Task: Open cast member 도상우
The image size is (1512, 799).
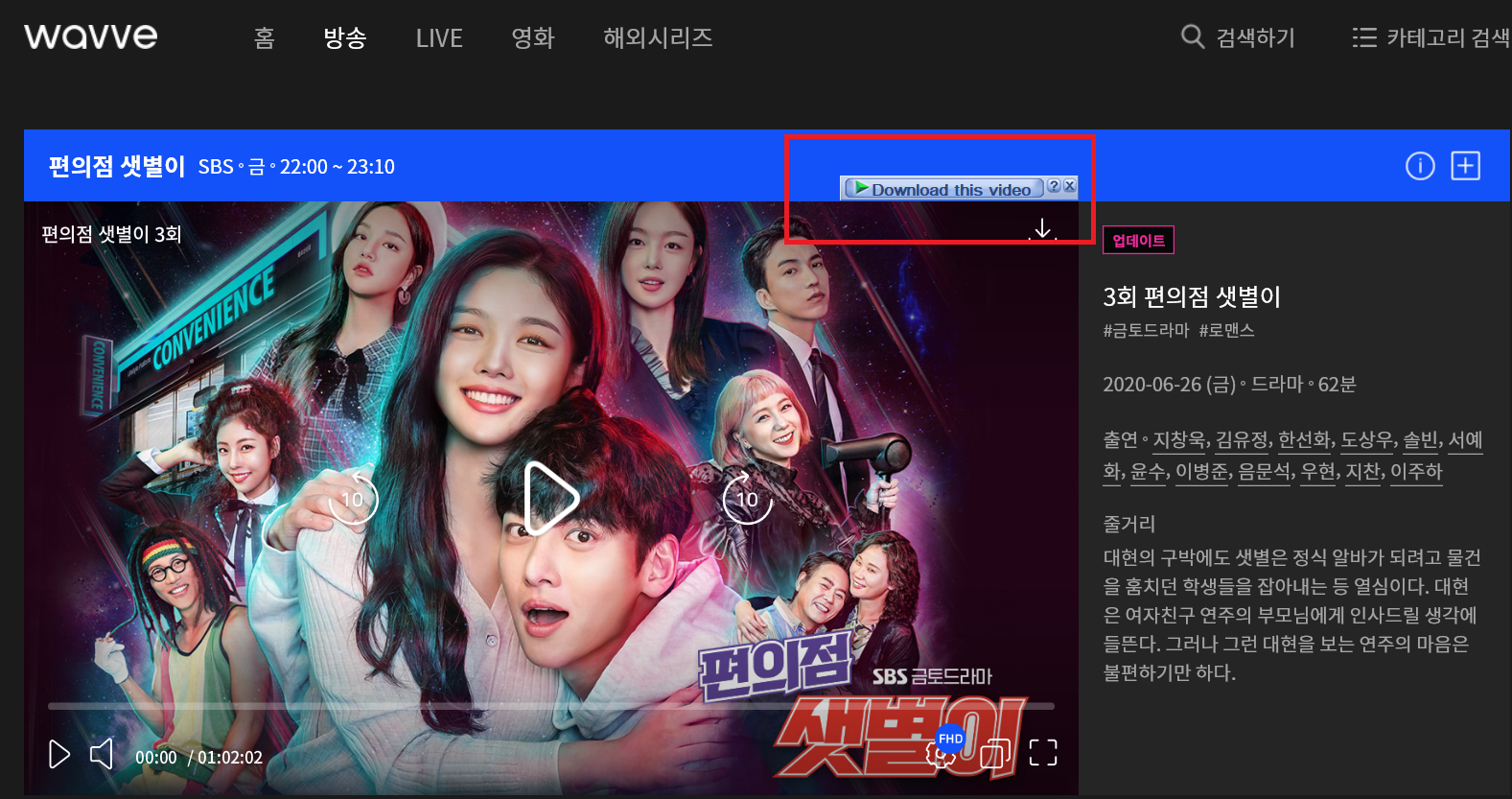Action: point(1367,440)
